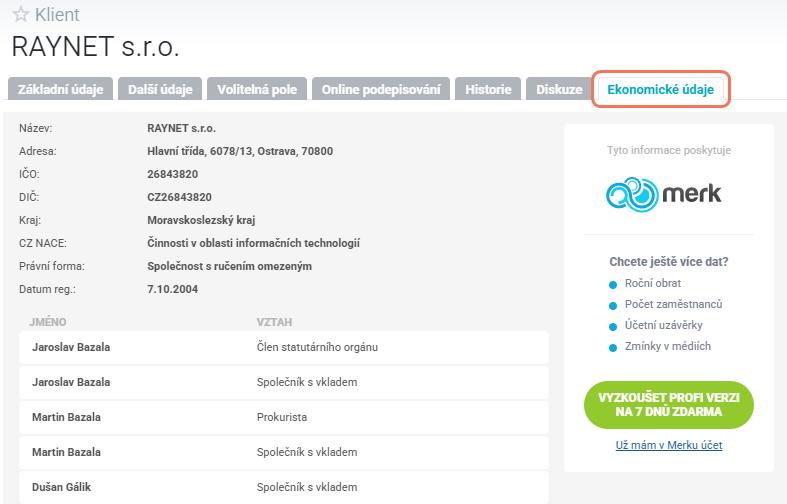This screenshot has width=787, height=504.
Task: Follow the Už mám v Merku účet link
Action: (669, 445)
